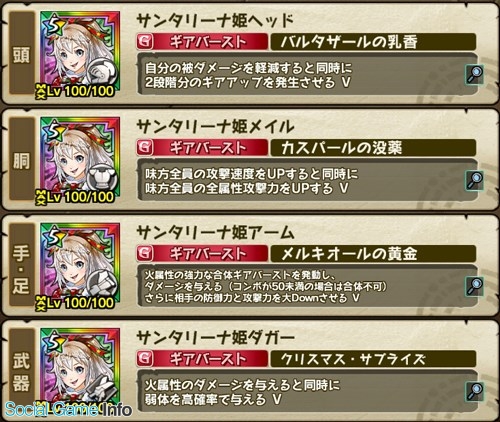Image resolution: width=500 pixels, height=422 pixels.
Task: Click the G gear icon beside メルキオールの黄金
Action: pyautogui.click(x=145, y=253)
